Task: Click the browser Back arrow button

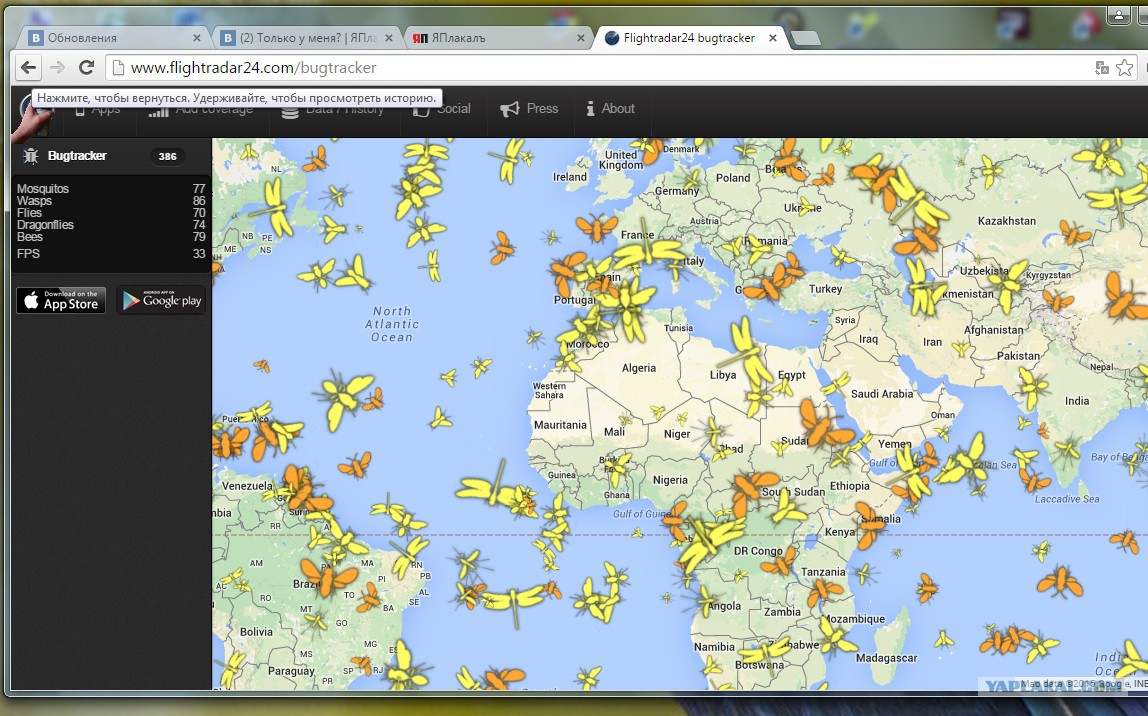Action: pos(28,68)
